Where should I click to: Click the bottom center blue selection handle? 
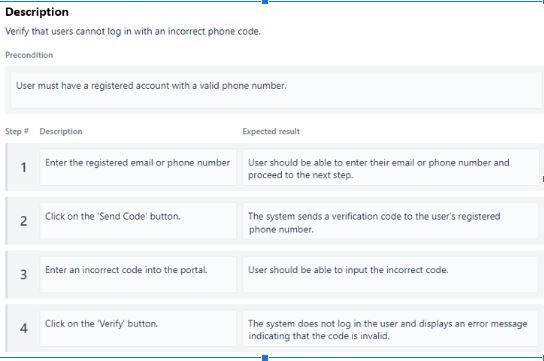[265, 358]
